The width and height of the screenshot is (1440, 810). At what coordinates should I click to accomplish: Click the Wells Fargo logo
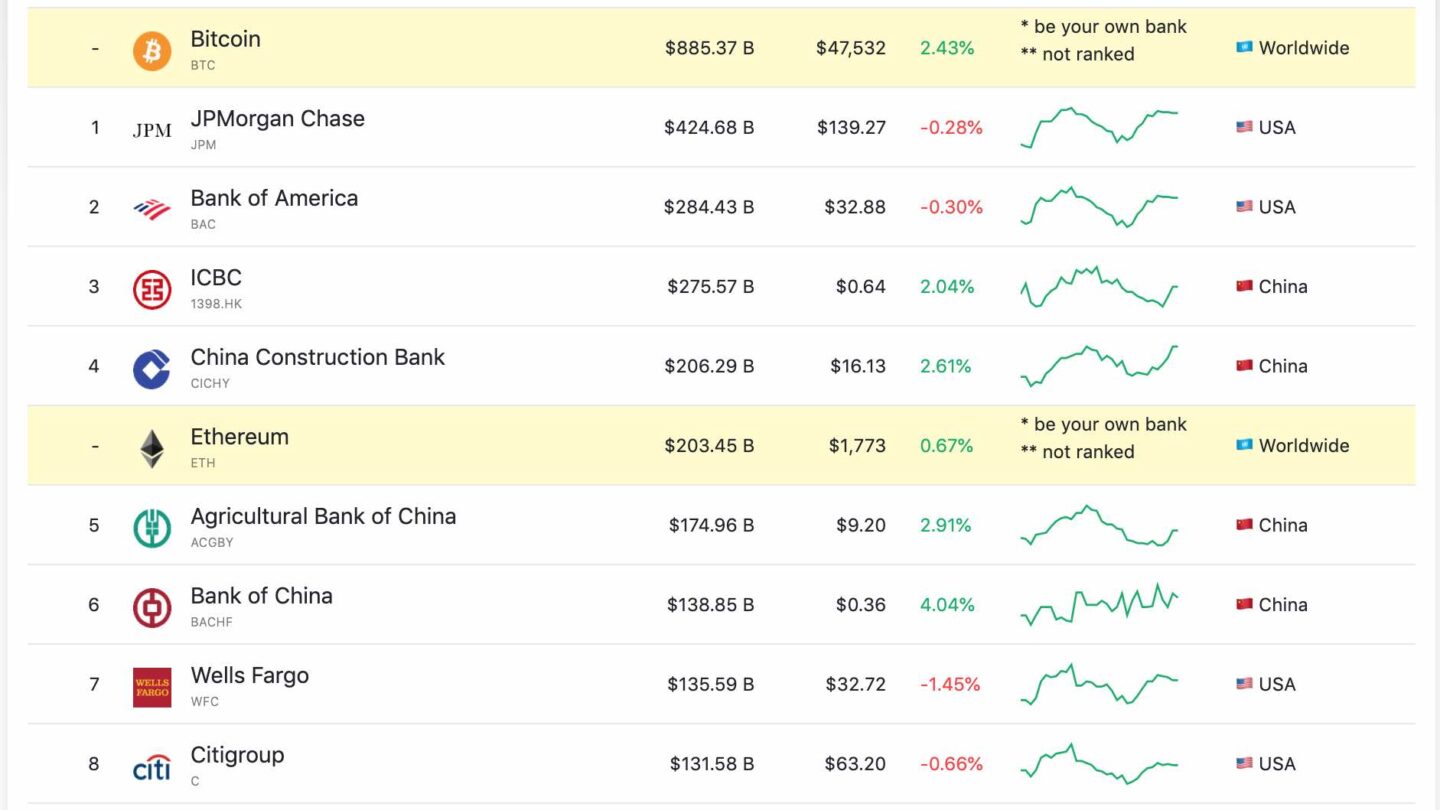[x=152, y=687]
